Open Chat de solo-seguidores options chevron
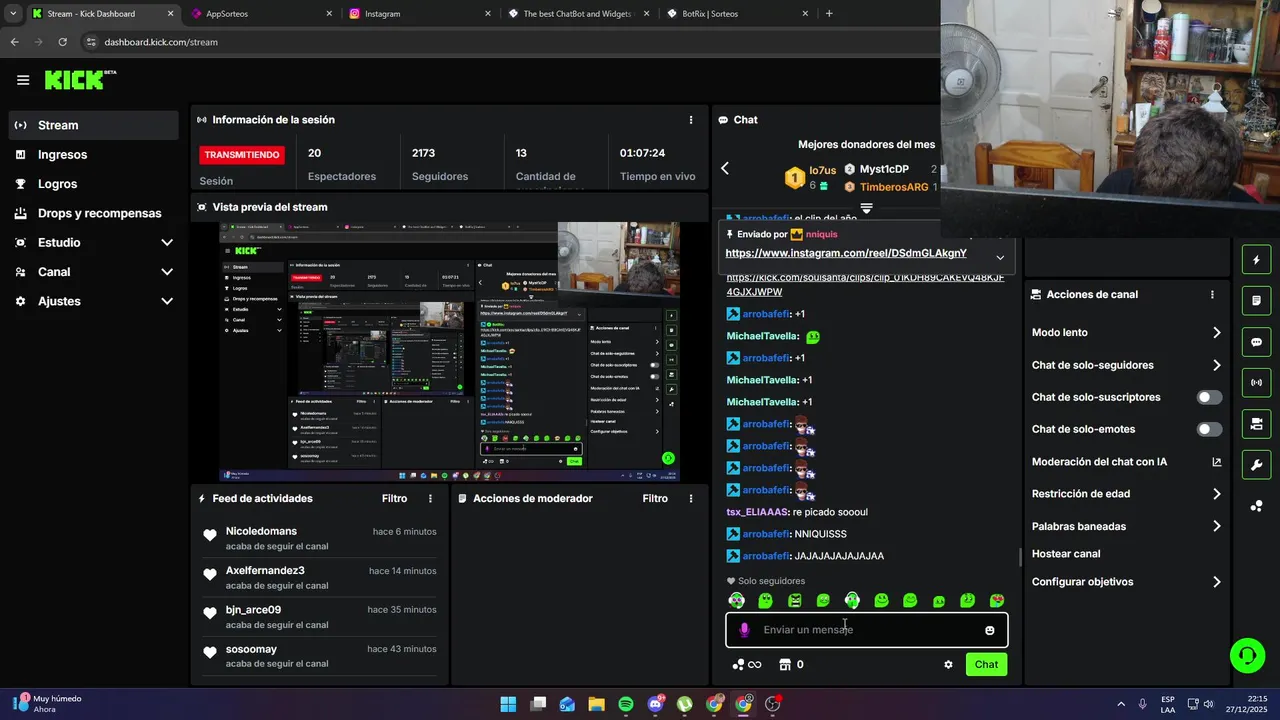This screenshot has width=1280, height=720. coord(1217,366)
